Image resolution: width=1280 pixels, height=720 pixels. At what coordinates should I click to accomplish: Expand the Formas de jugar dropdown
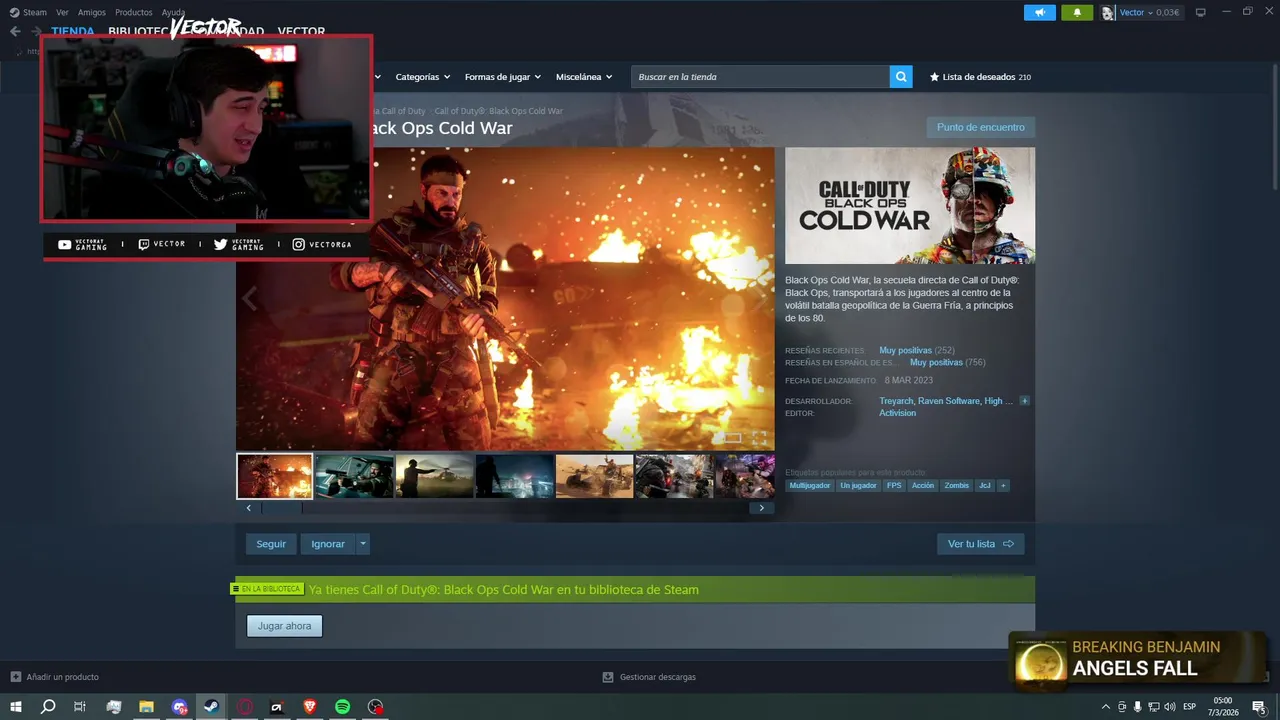pos(502,77)
